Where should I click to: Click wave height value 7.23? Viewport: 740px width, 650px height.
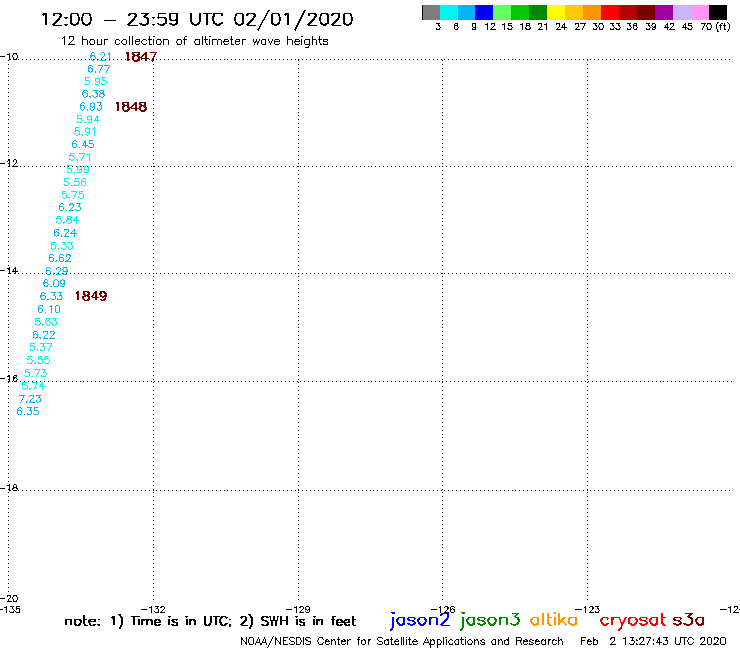point(30,399)
